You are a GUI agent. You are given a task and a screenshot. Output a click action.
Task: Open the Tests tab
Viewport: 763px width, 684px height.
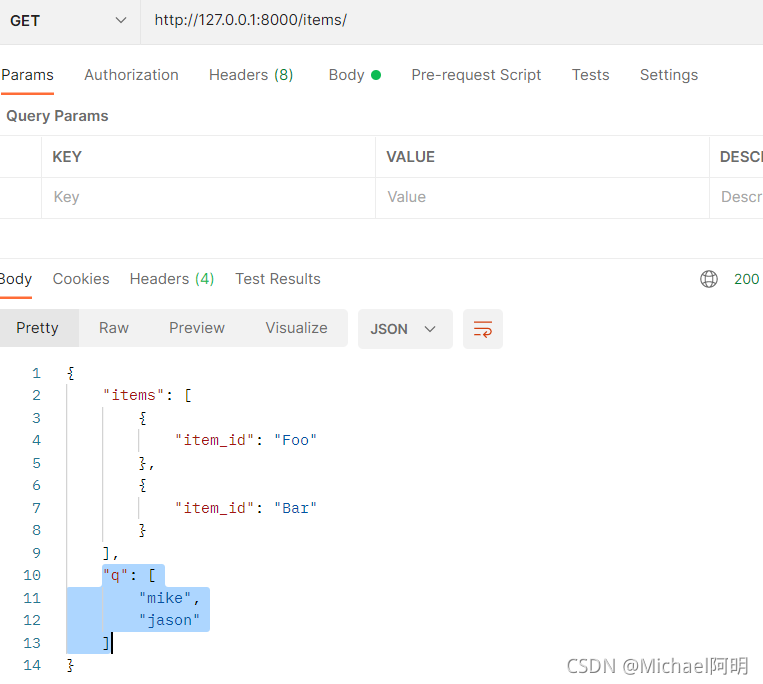(x=590, y=75)
